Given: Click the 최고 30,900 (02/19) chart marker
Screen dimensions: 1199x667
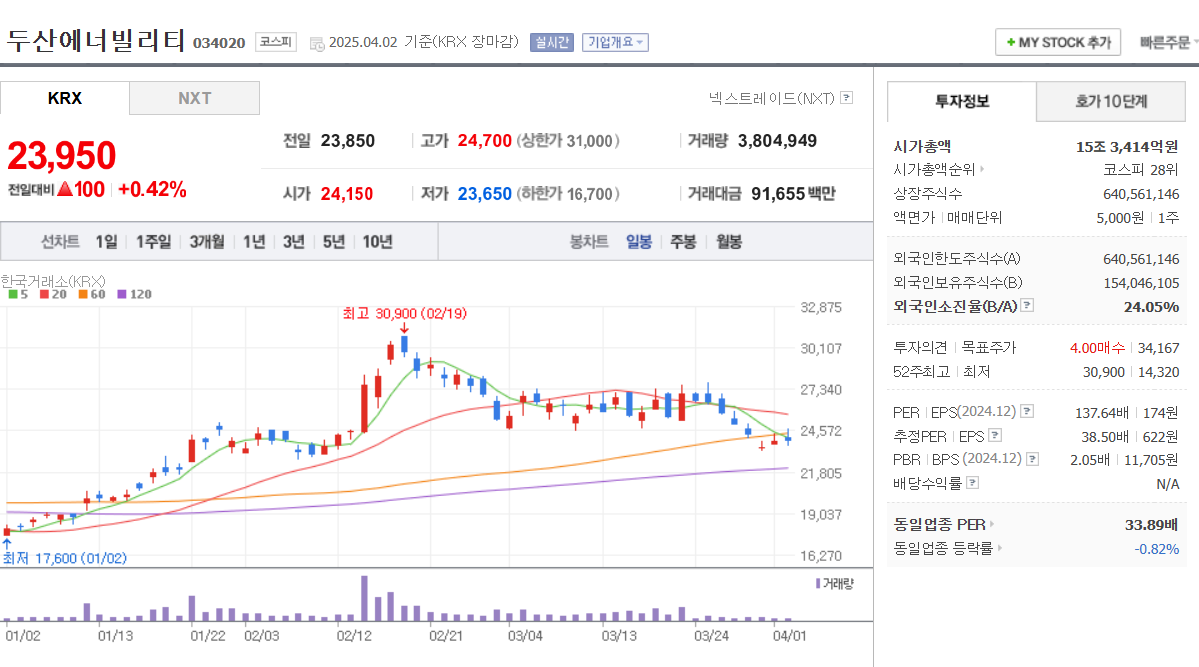Looking at the screenshot, I should (404, 314).
